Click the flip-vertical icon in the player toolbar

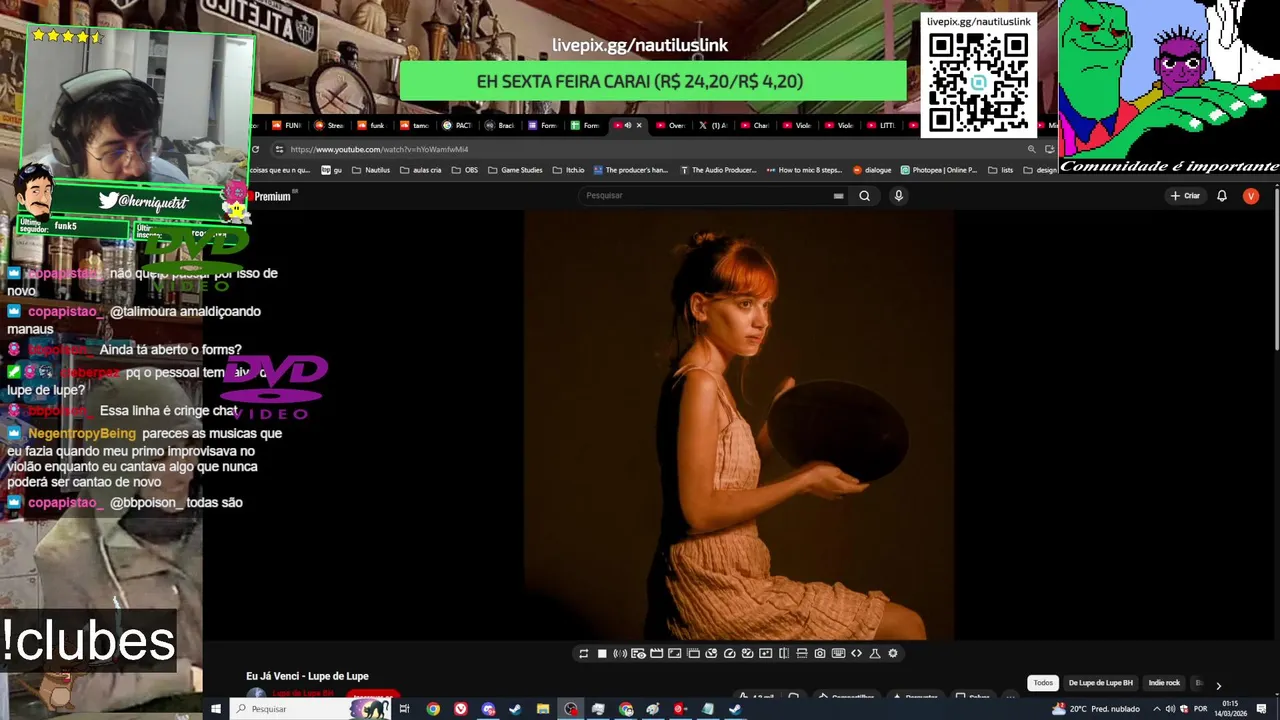[802, 653]
